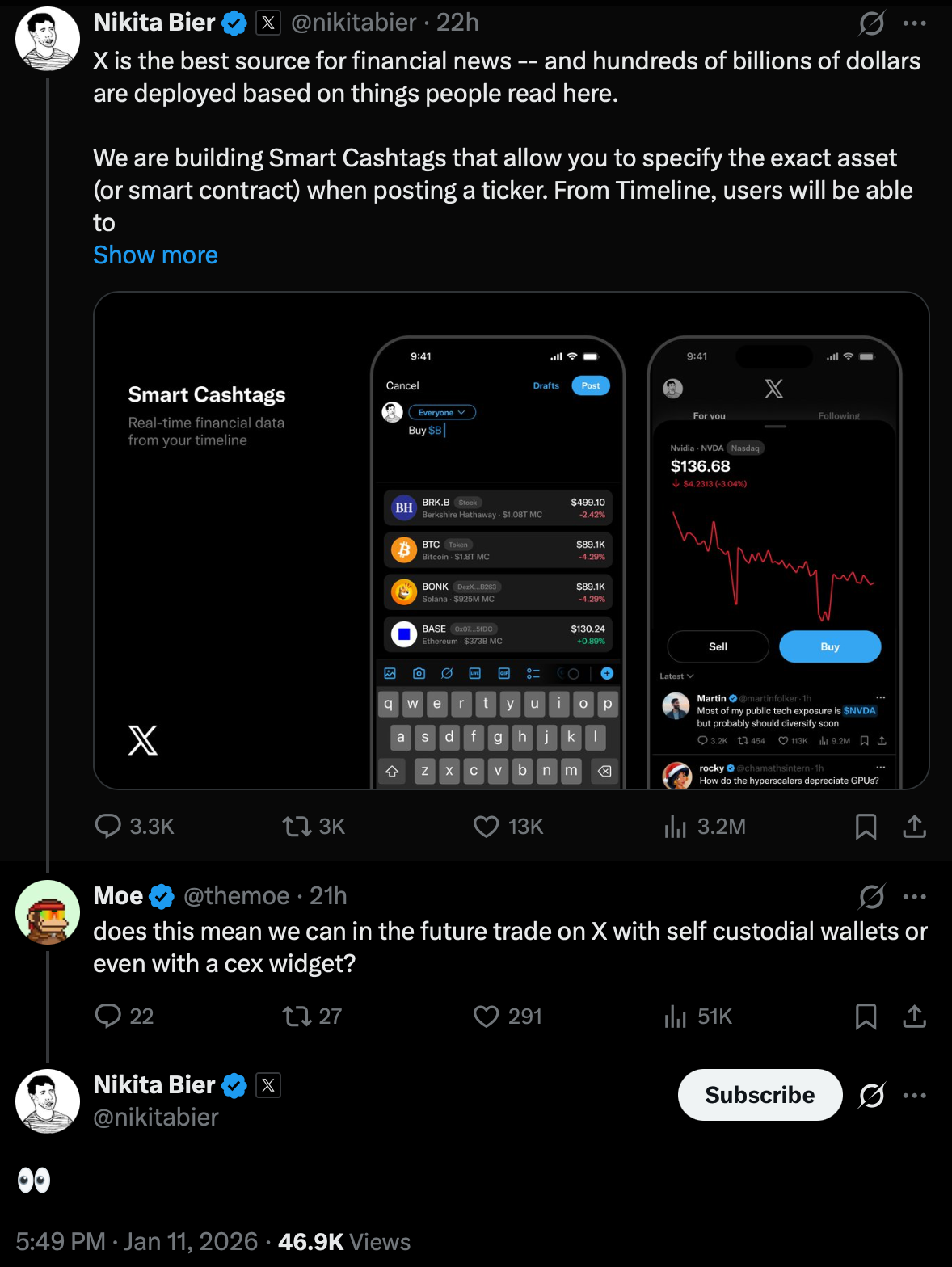Repost Nikita Bier's Smart Cashtags post
This screenshot has height=1267, width=952.
[x=297, y=826]
